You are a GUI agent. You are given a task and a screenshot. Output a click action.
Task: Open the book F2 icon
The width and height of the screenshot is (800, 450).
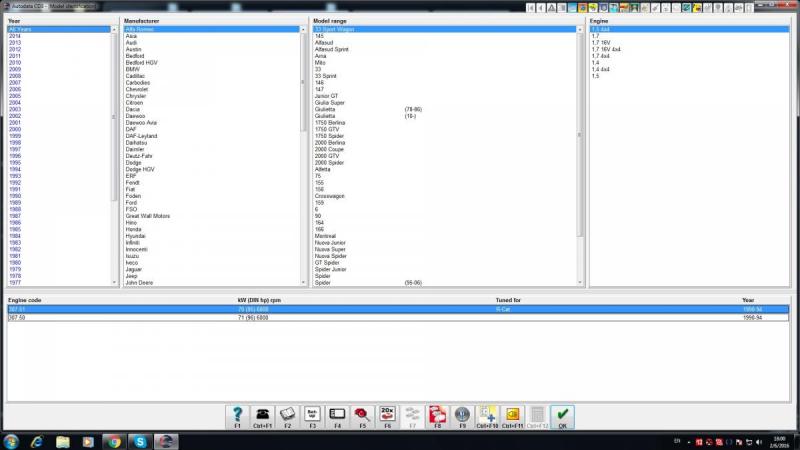click(x=287, y=417)
